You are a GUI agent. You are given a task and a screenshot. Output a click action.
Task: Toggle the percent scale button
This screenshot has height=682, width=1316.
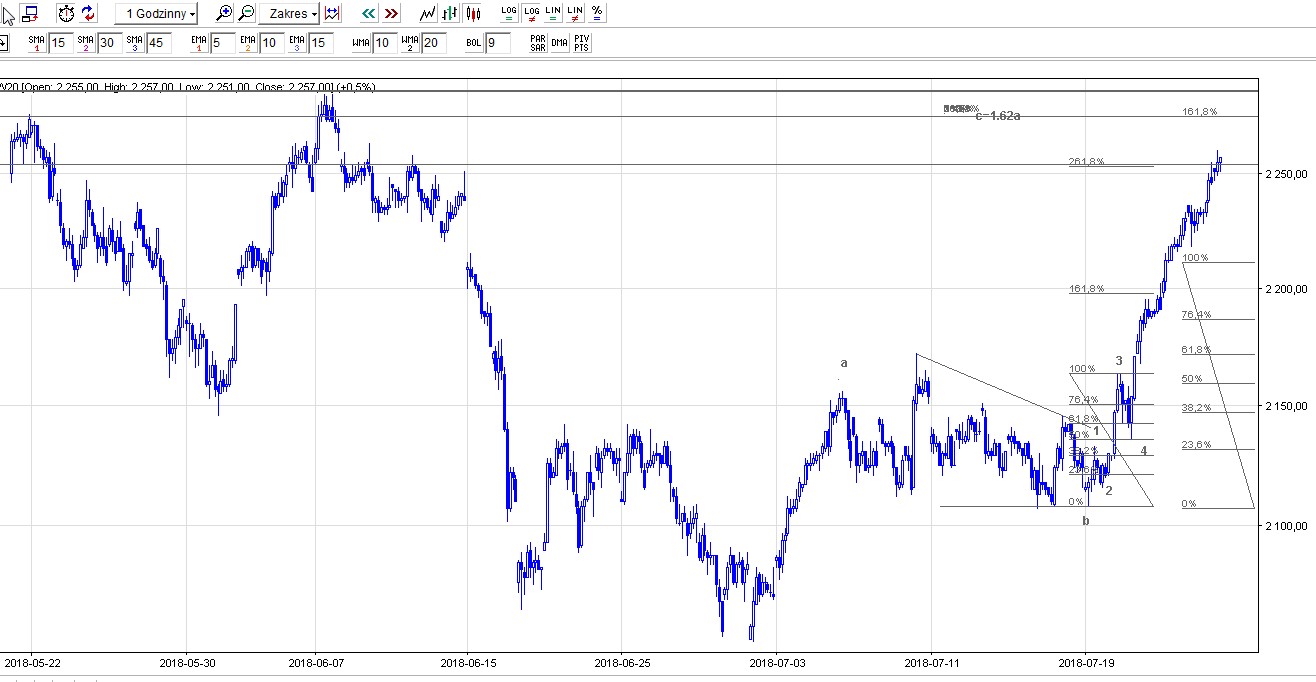point(597,14)
